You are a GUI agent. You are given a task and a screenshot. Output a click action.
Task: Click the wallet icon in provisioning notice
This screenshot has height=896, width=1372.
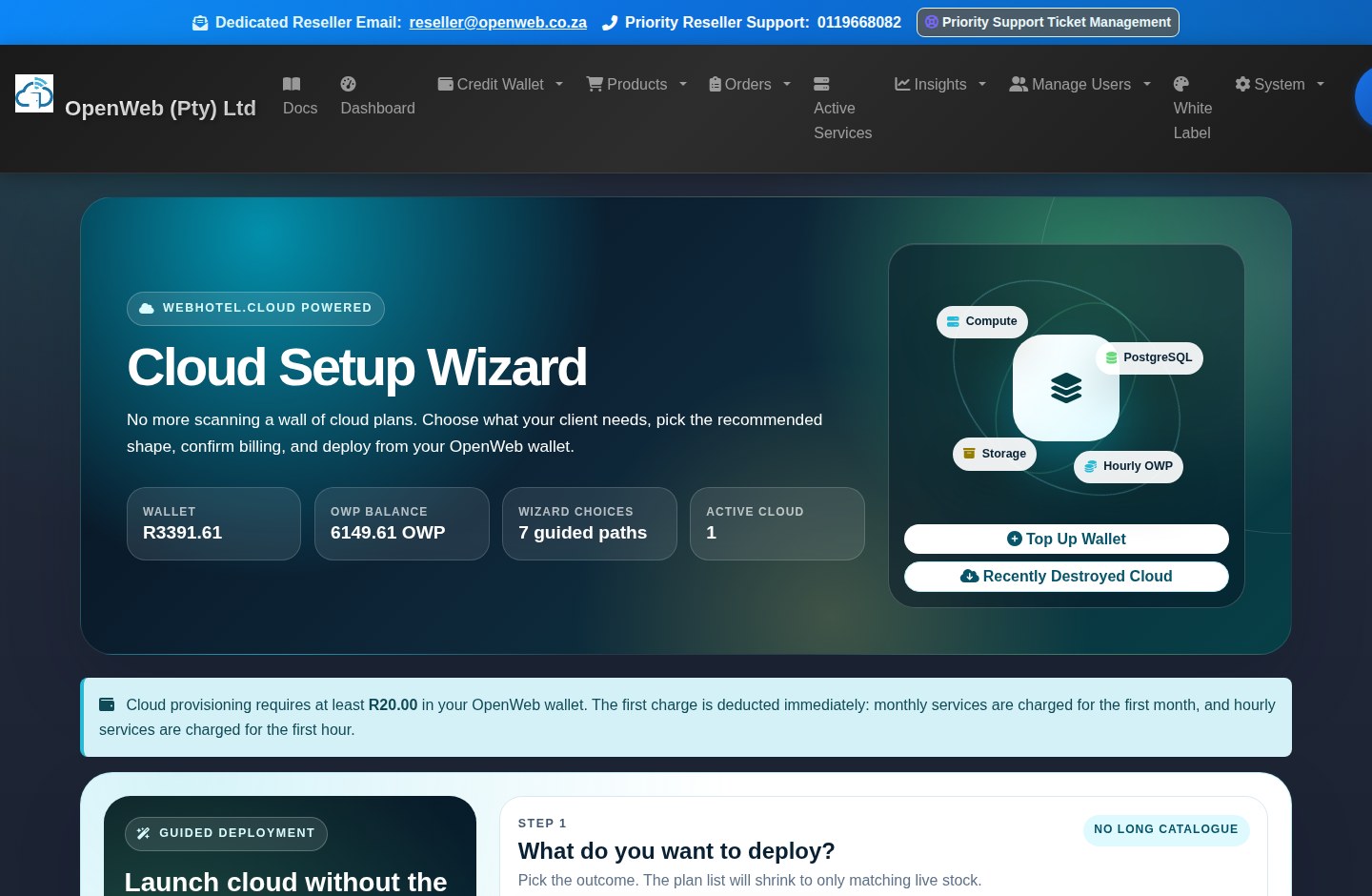[x=107, y=704]
